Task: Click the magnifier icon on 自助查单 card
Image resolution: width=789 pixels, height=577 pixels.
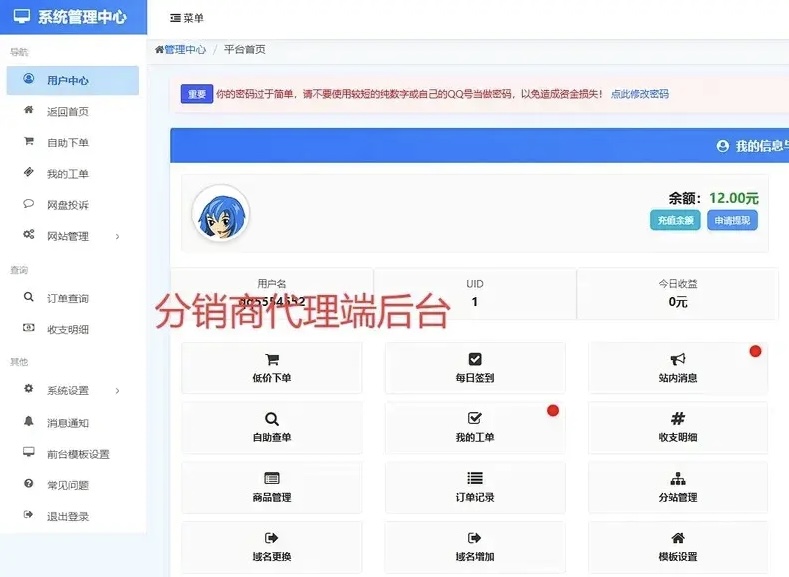Action: point(272,419)
